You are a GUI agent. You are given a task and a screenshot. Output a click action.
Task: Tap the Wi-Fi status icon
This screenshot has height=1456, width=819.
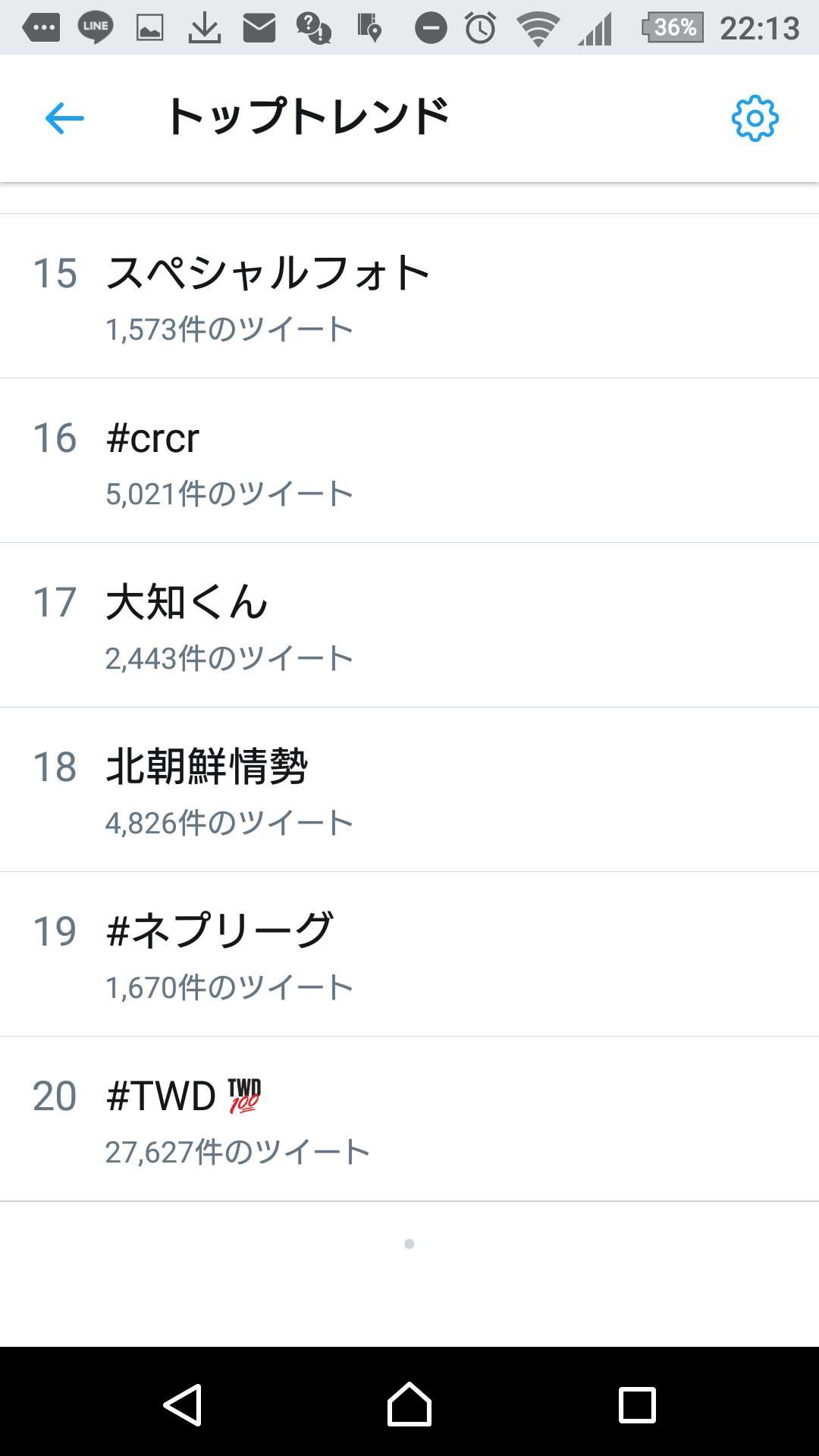[x=538, y=29]
